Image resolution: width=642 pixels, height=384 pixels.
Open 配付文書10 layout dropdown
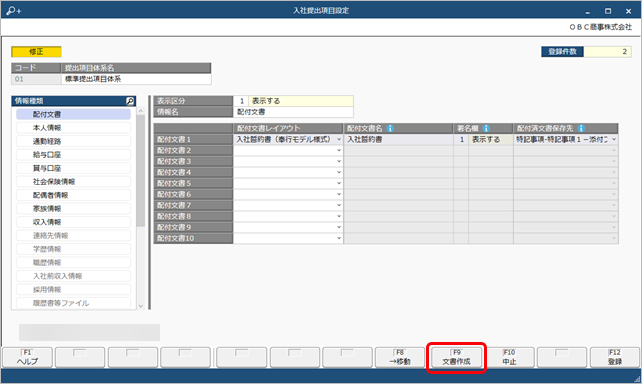(x=339, y=238)
